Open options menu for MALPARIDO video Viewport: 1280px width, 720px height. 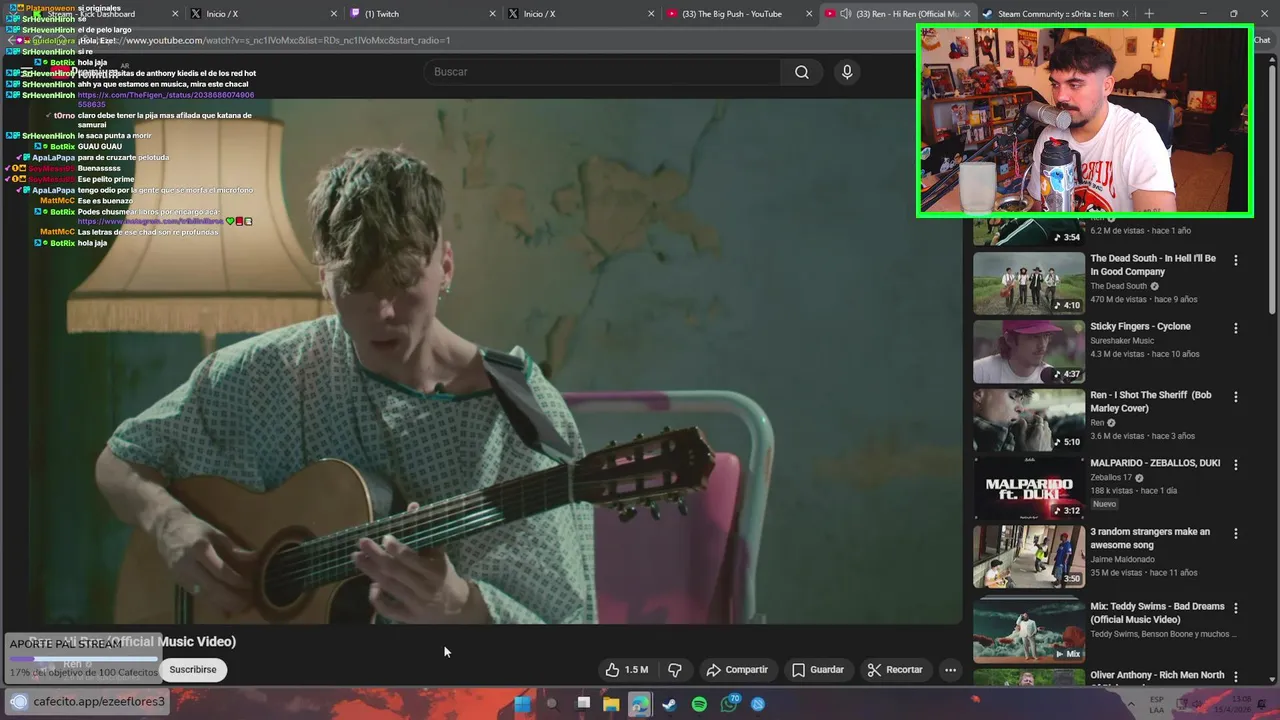[x=1235, y=465]
